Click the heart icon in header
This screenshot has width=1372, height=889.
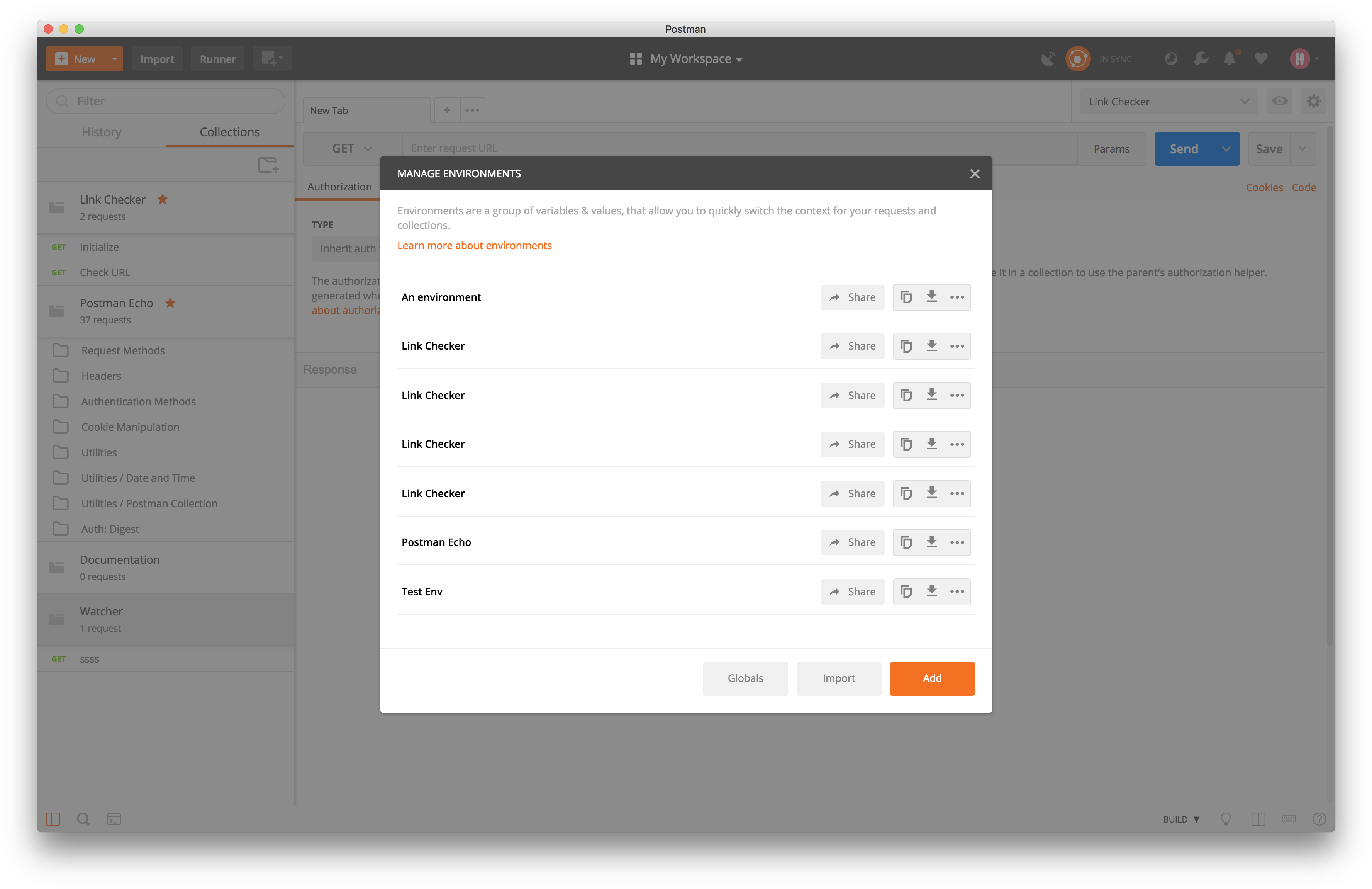pyautogui.click(x=1261, y=58)
